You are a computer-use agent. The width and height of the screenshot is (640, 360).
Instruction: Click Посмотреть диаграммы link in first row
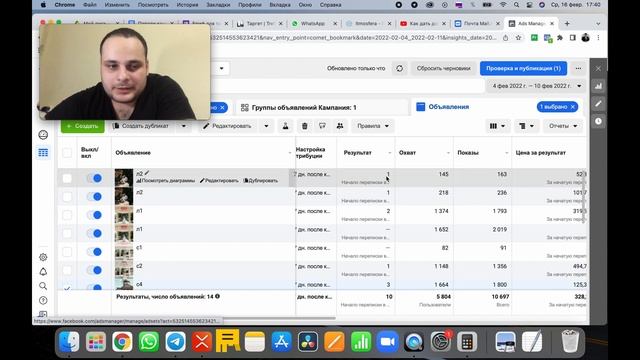tap(165, 180)
